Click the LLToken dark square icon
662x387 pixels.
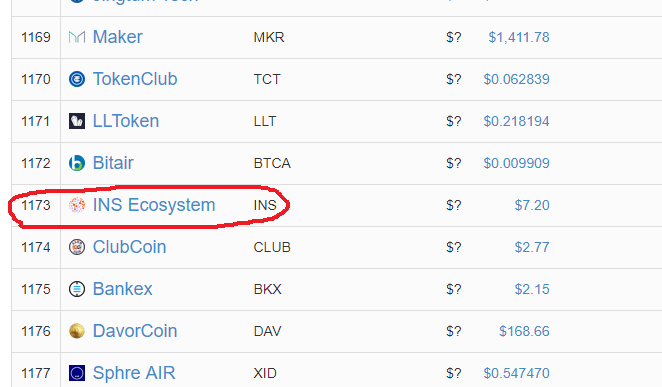[x=77, y=121]
